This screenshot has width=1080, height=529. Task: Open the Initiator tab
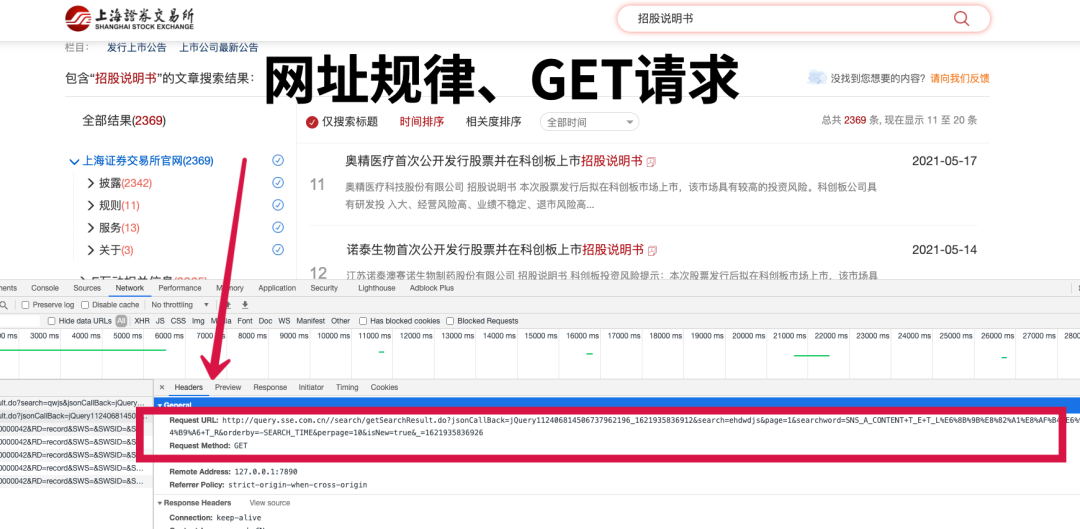click(311, 388)
